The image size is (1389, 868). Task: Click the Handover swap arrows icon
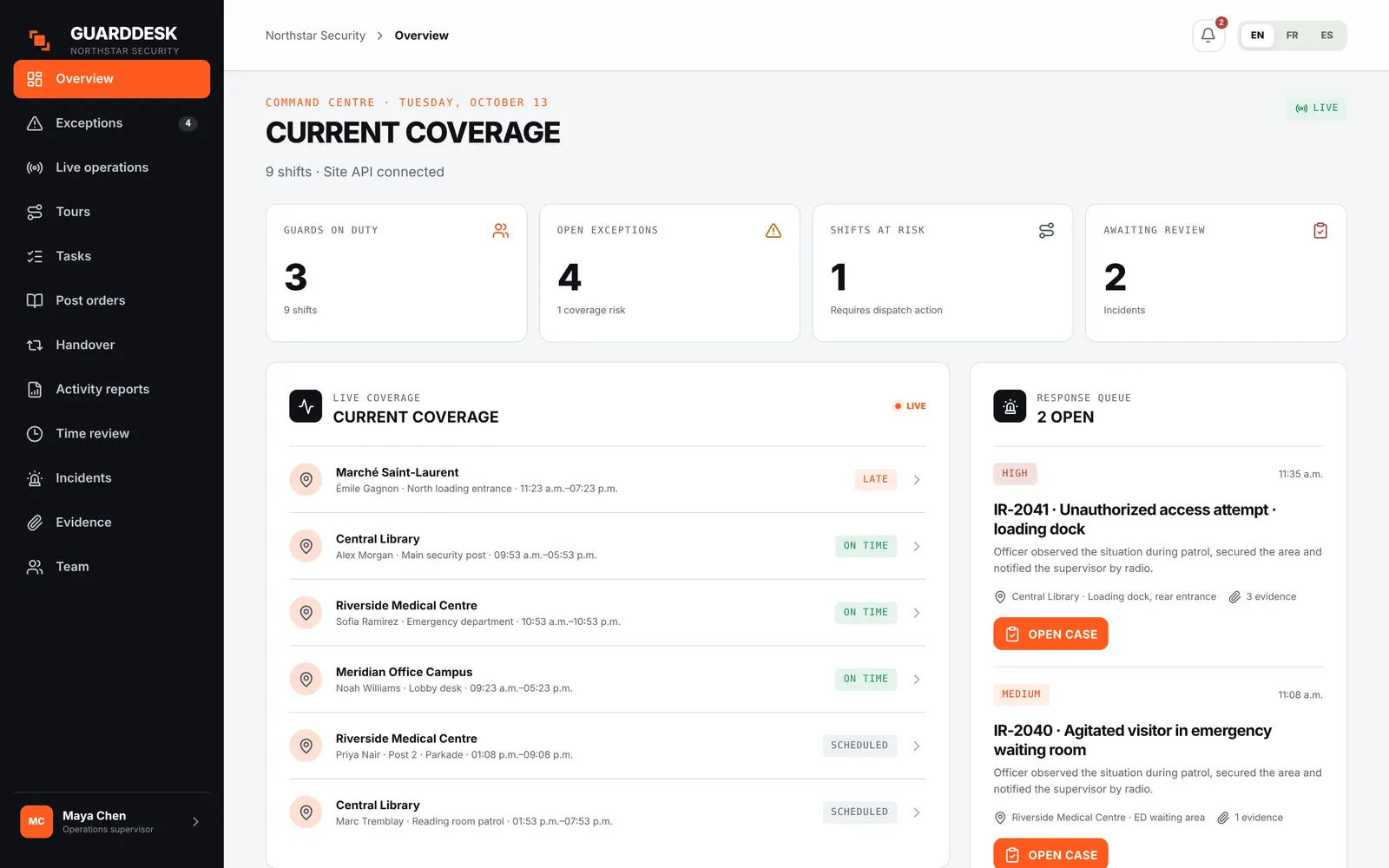(35, 345)
